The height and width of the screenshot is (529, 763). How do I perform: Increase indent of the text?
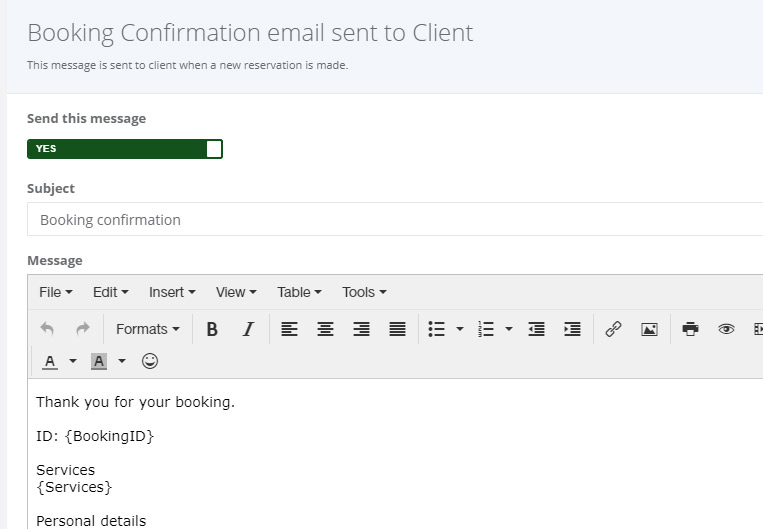point(572,329)
